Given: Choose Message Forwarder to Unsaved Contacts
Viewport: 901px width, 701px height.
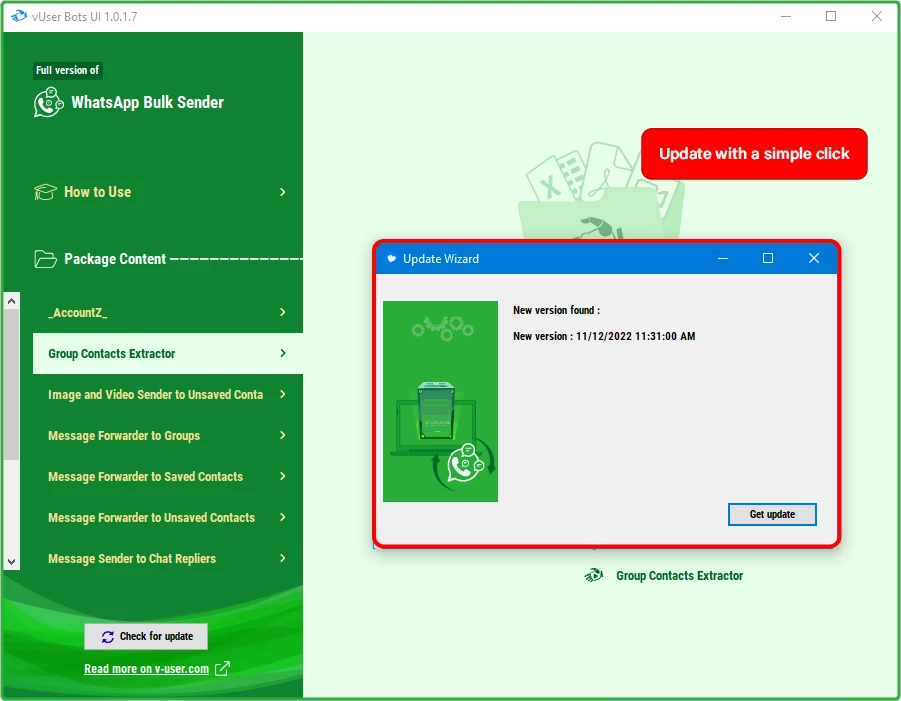Looking at the screenshot, I should click(168, 518).
